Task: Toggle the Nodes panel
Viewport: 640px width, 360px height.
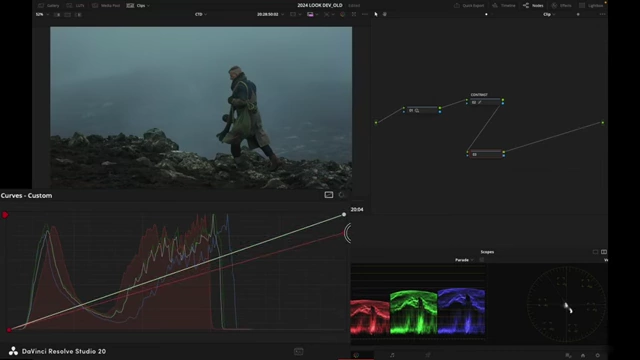Action: point(533,6)
